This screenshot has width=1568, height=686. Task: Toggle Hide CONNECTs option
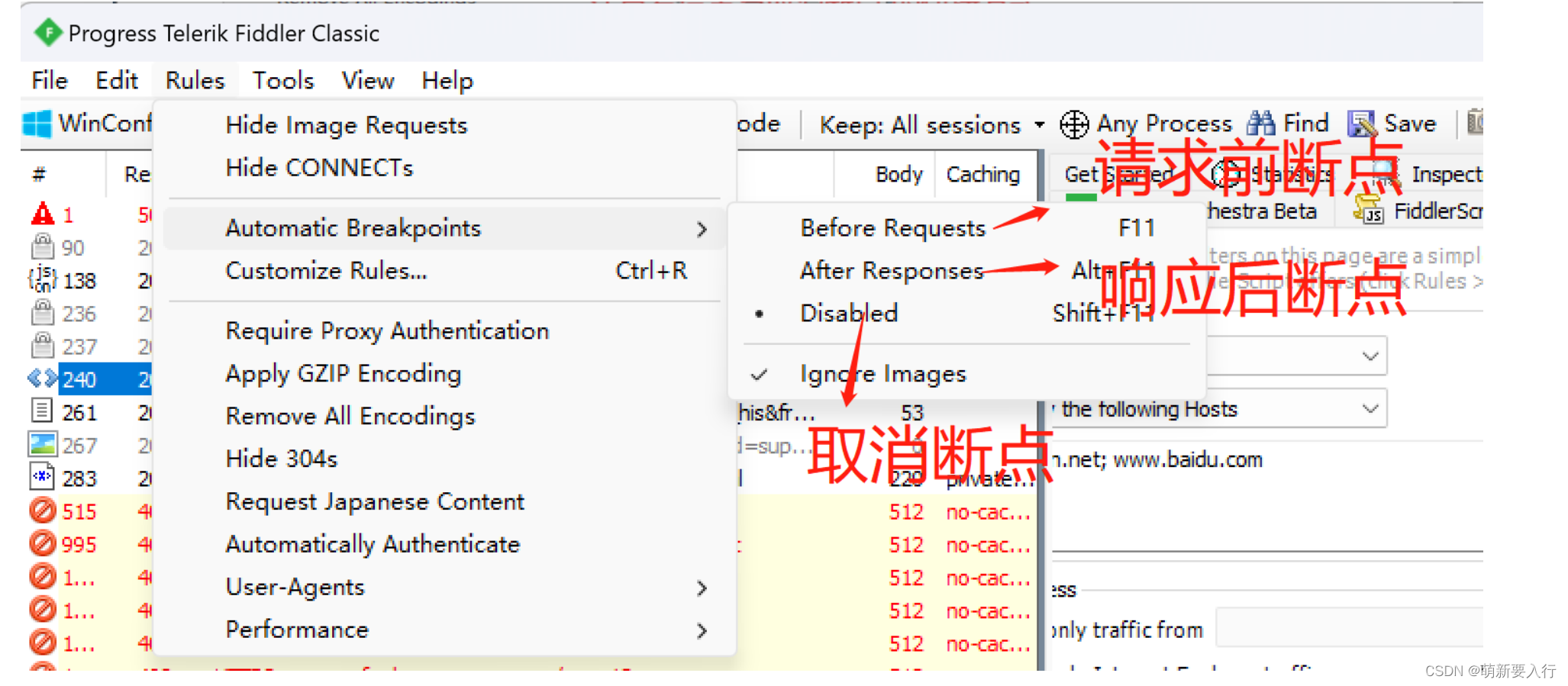click(x=319, y=168)
